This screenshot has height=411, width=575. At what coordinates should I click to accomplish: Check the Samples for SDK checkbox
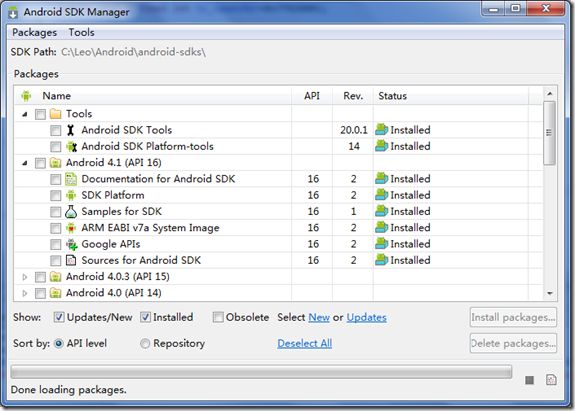point(56,212)
